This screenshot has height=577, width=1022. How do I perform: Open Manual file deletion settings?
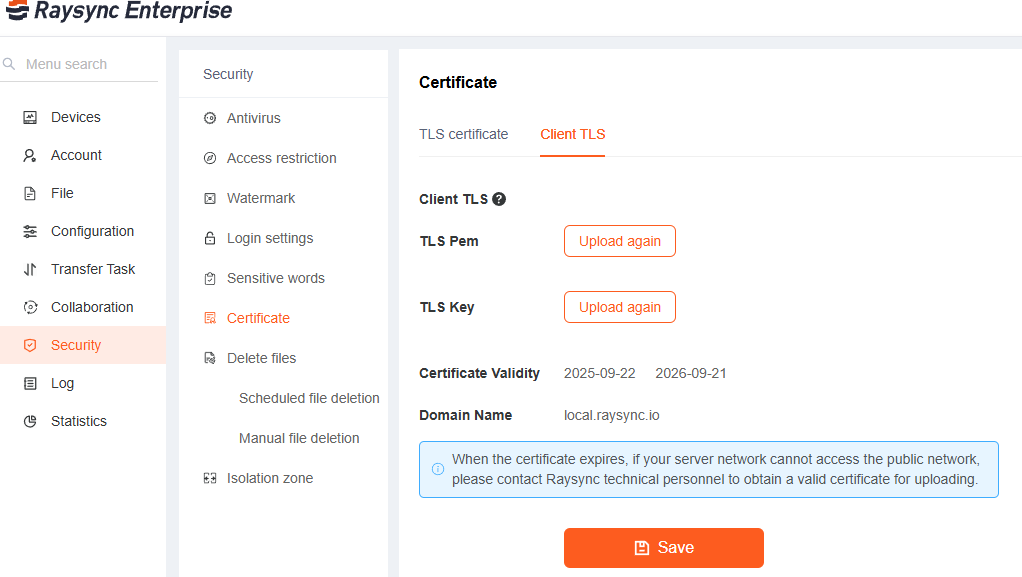tap(299, 438)
